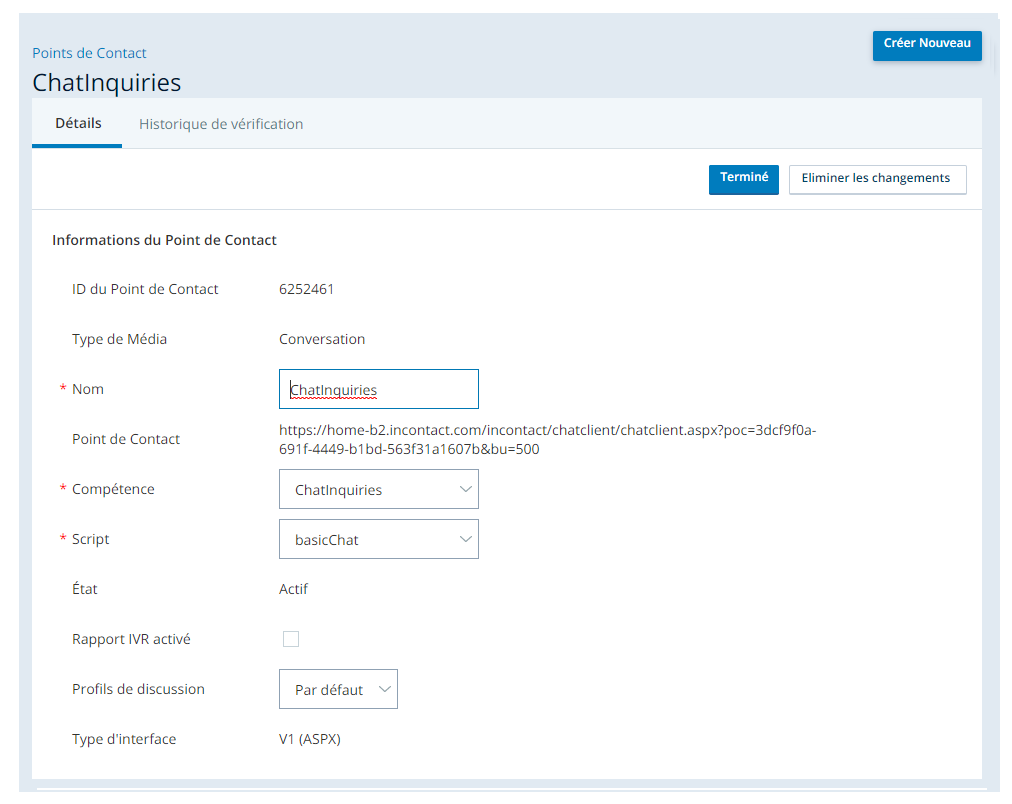
Task: Switch to the Détails tab
Action: point(78,123)
